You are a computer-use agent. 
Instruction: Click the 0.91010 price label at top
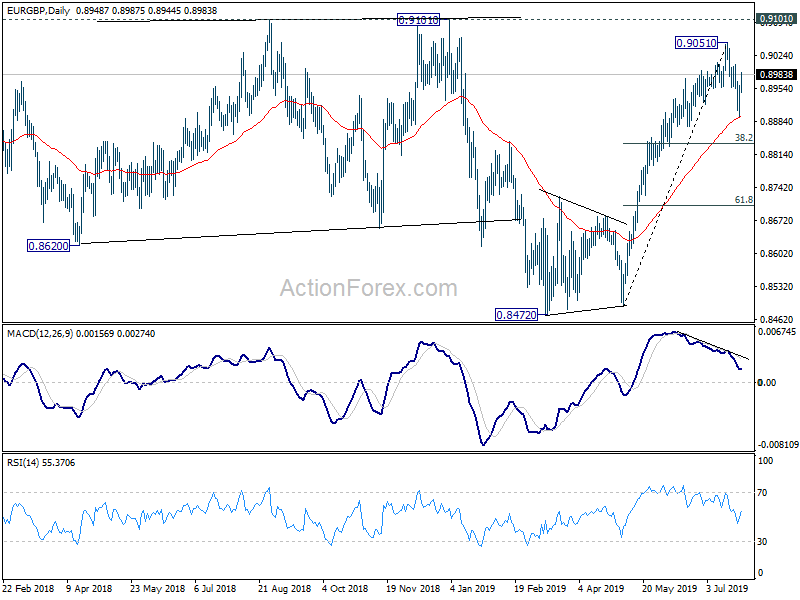[418, 20]
